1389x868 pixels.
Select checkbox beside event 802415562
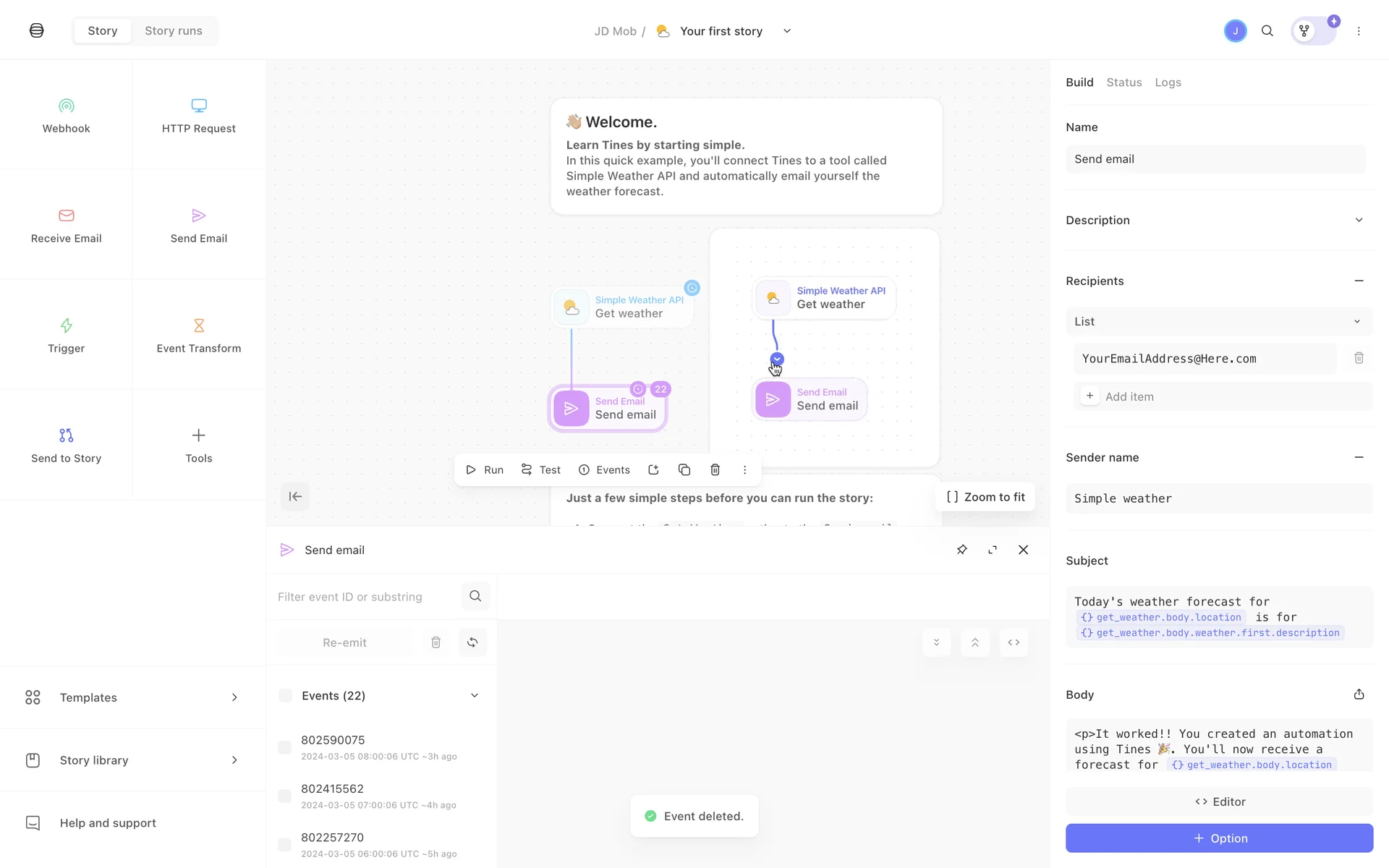pos(285,796)
